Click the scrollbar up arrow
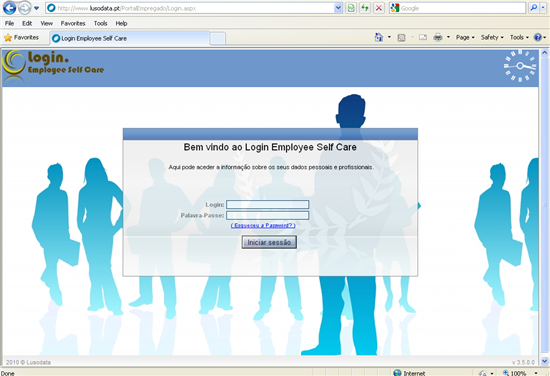 point(544,53)
